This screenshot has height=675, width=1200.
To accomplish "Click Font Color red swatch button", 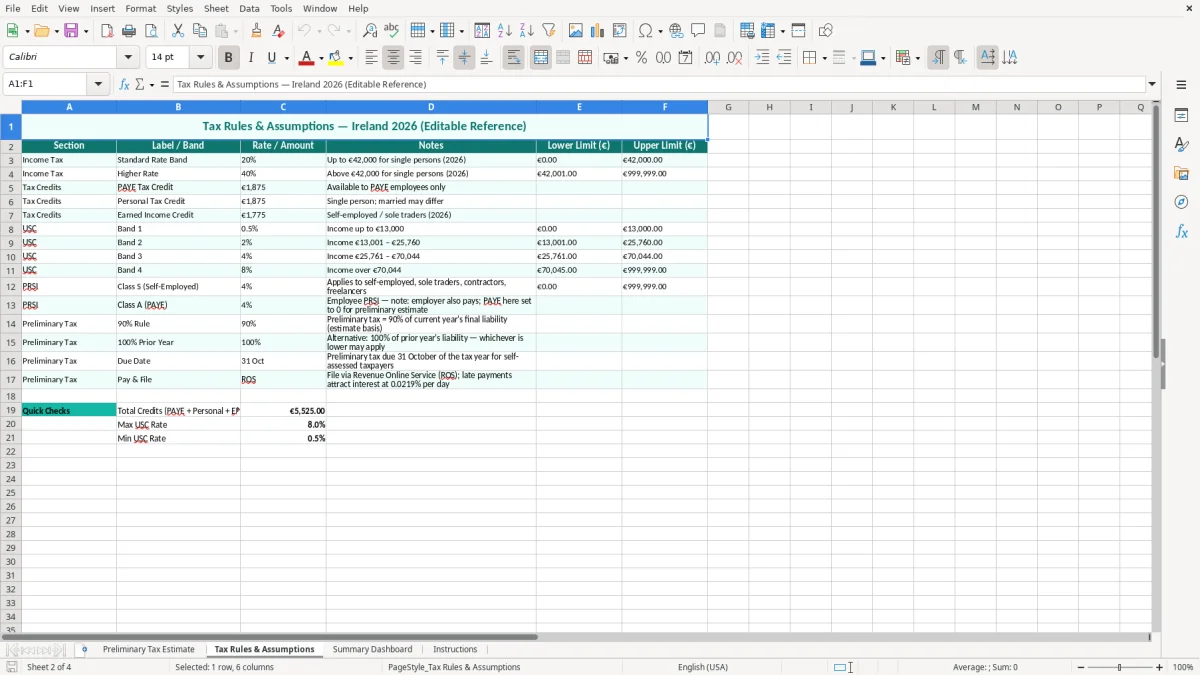I will pyautogui.click(x=307, y=58).
